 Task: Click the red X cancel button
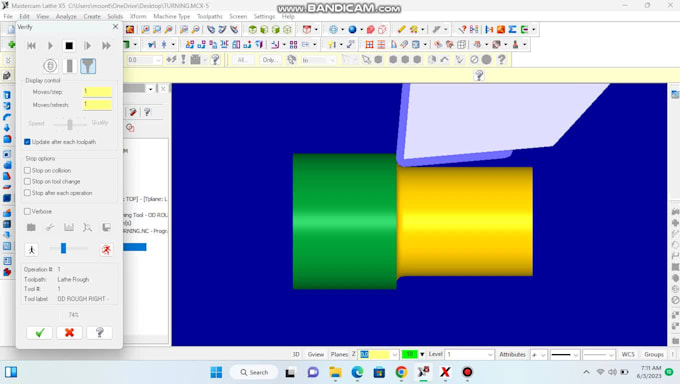click(69, 333)
